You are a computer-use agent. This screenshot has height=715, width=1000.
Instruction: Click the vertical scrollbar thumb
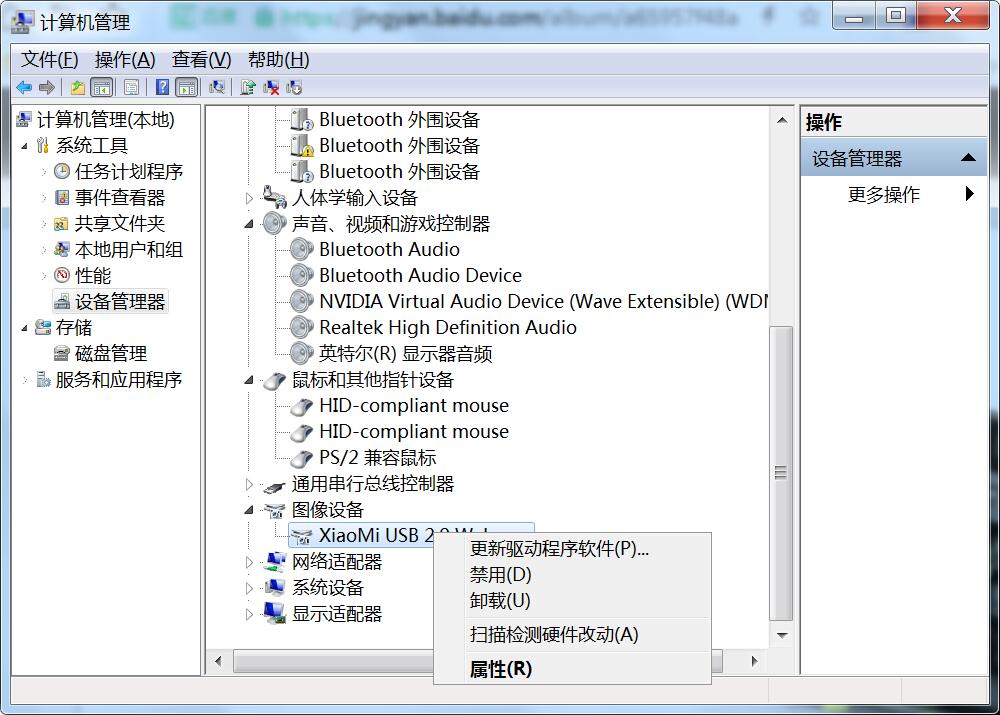(781, 473)
